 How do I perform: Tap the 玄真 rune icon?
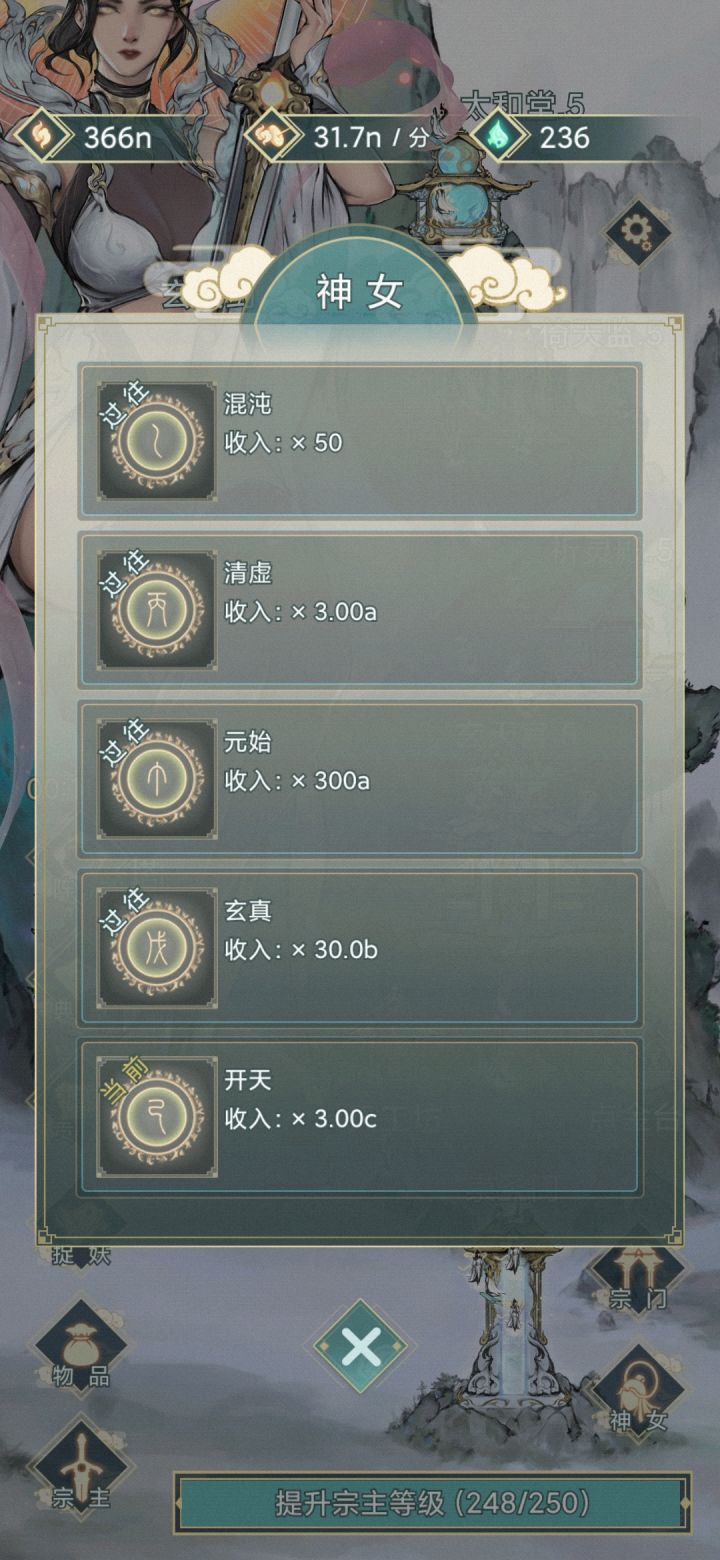157,948
